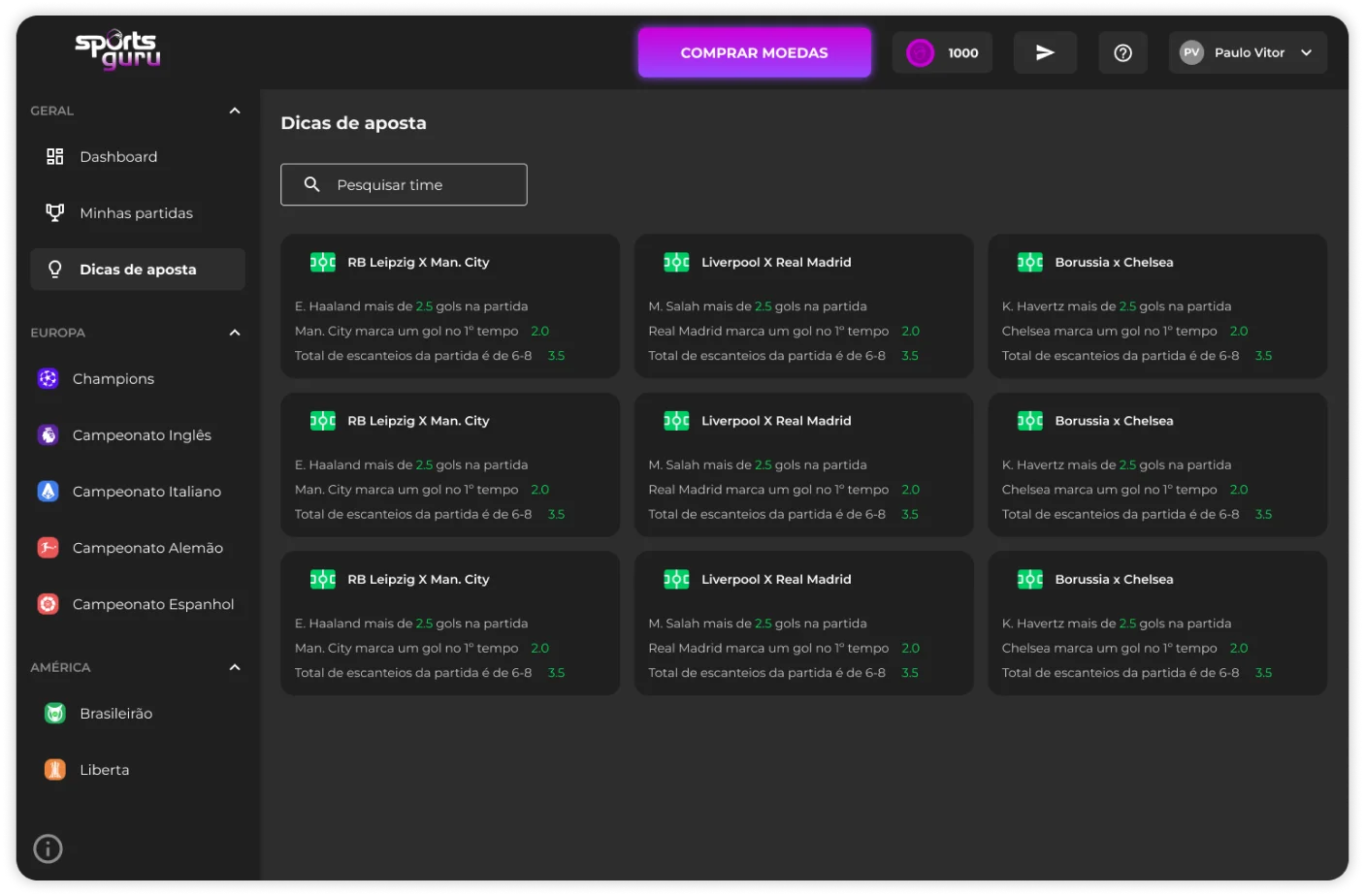
Task: Click the search magnifier icon
Action: [311, 184]
